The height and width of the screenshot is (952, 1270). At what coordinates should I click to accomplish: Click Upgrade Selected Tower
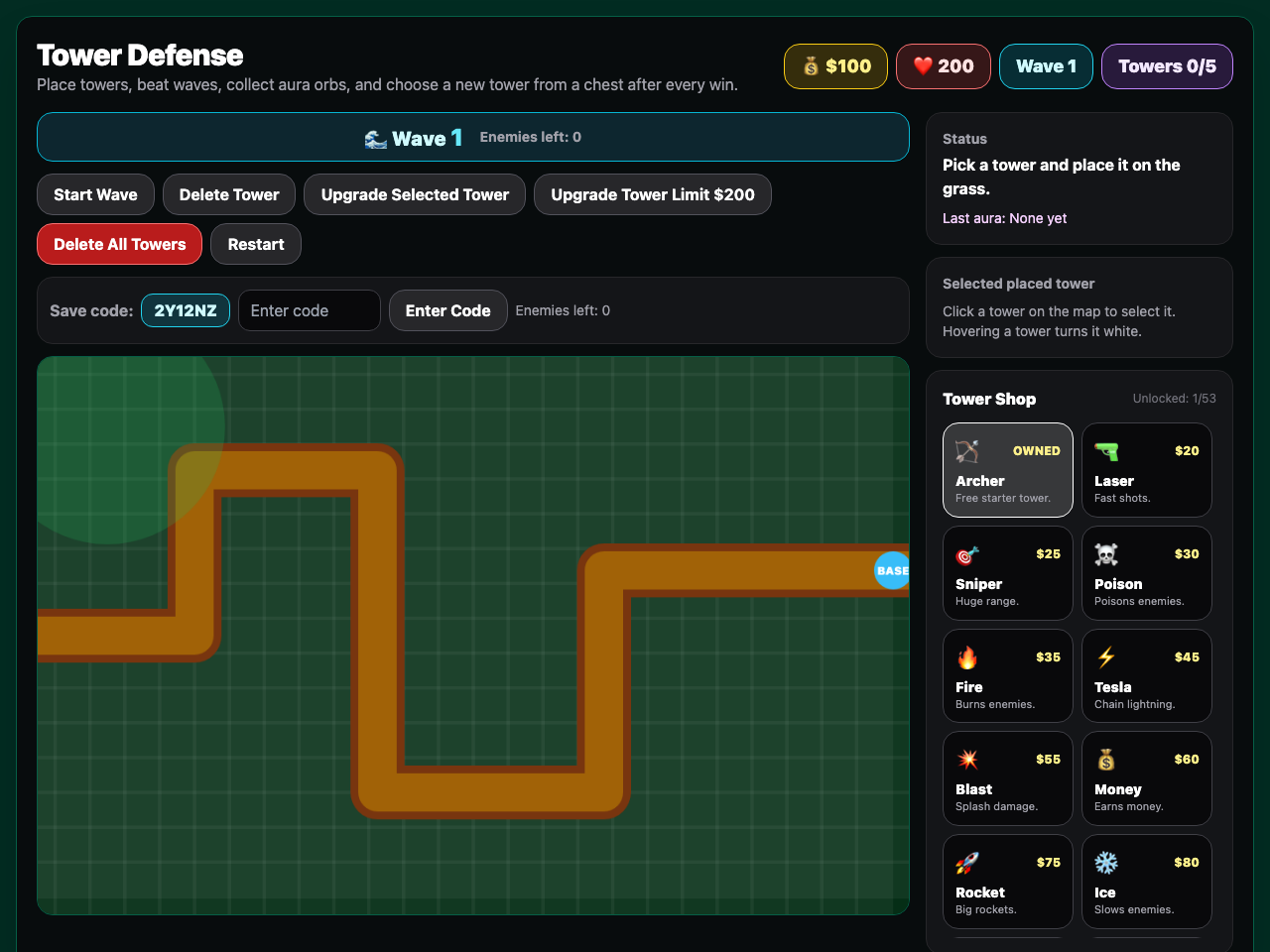415,194
